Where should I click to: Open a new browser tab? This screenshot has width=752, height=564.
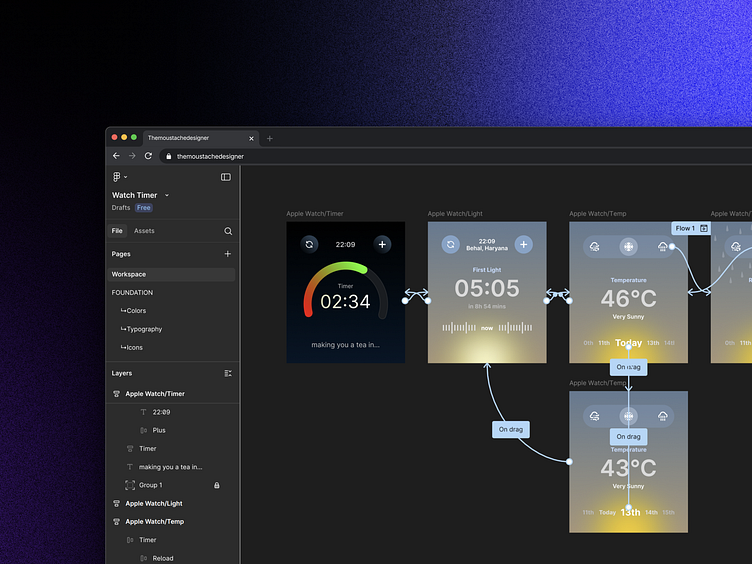270,138
